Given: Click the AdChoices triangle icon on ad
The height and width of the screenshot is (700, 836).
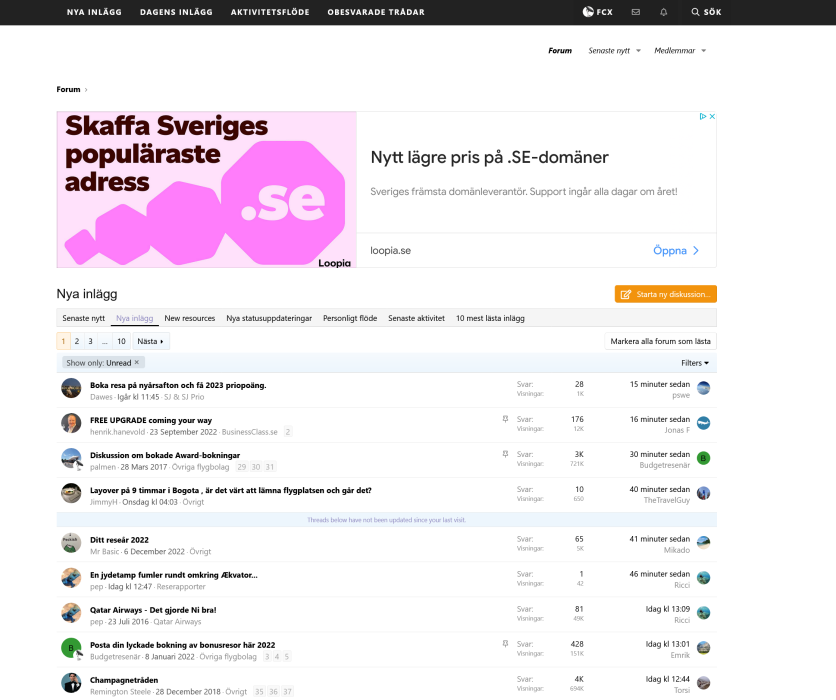Looking at the screenshot, I should pos(702,117).
